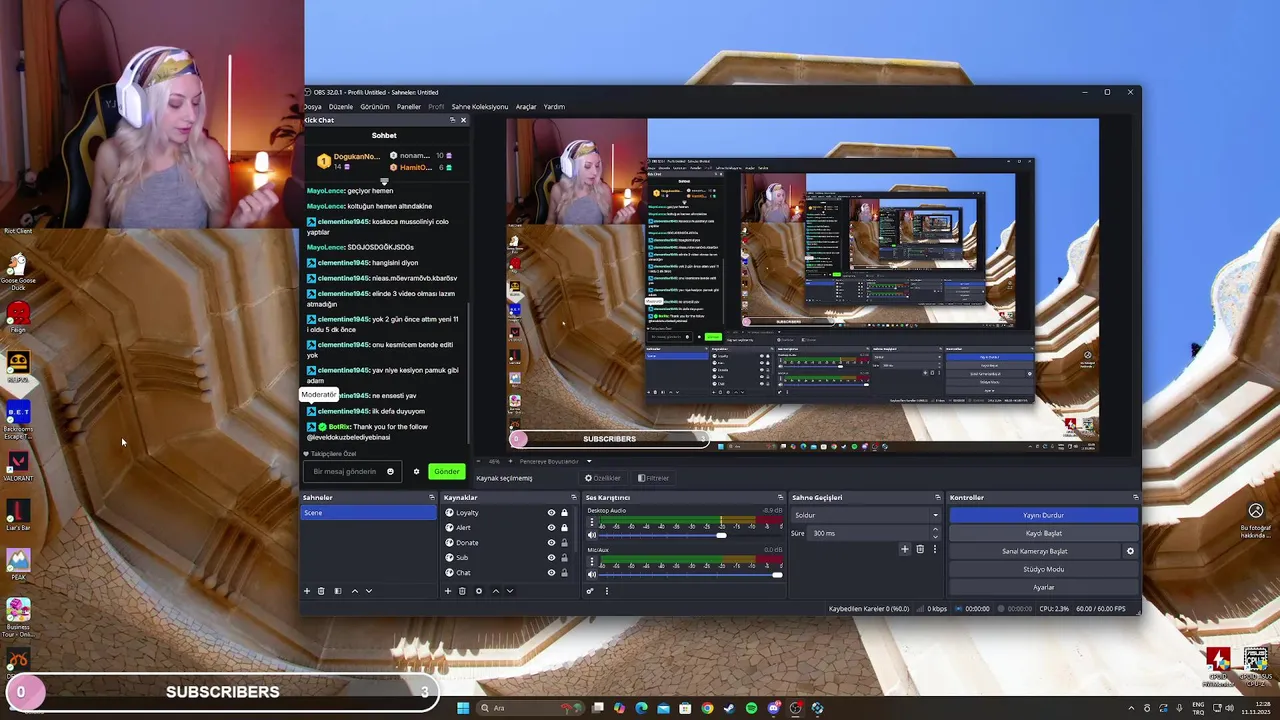
Task: Open the Görünüm menu
Action: tap(375, 107)
